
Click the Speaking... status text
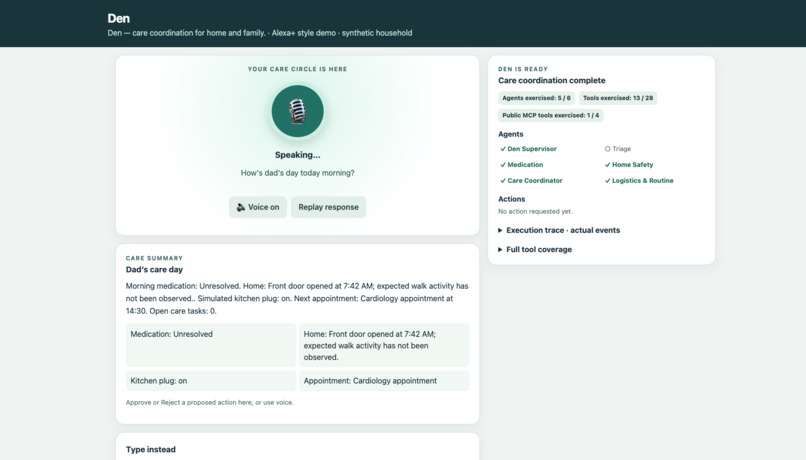[298, 155]
